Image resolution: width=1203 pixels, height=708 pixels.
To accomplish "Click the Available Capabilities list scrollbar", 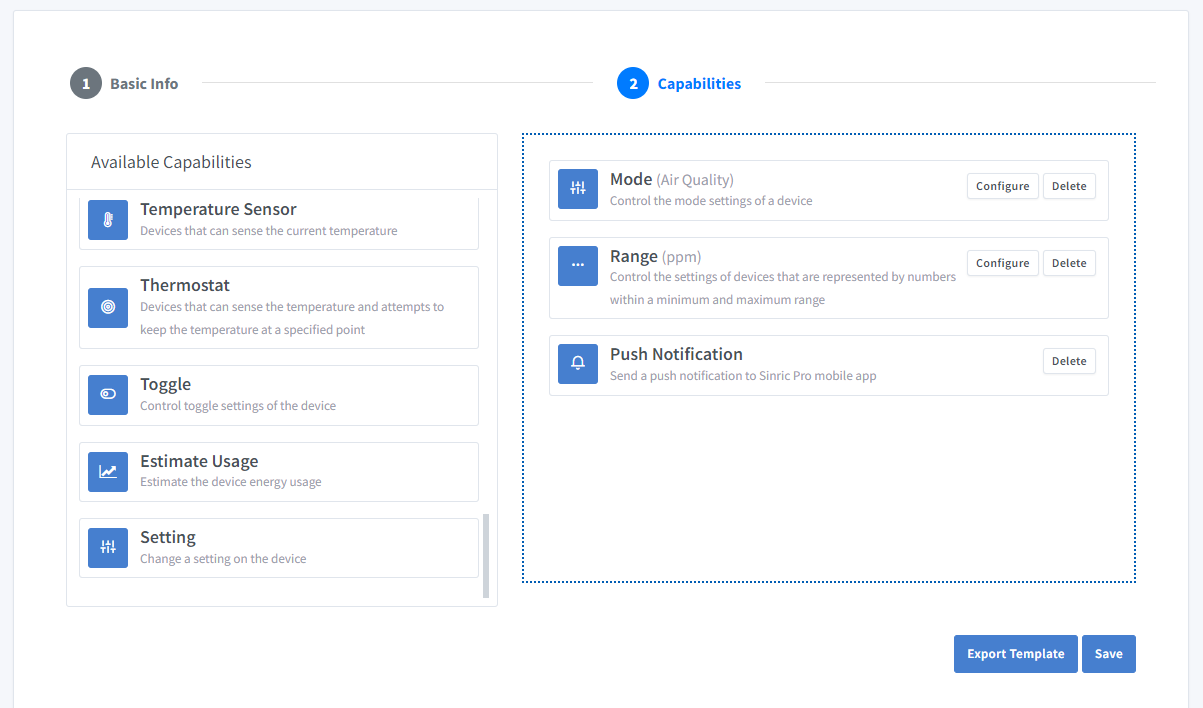I will pyautogui.click(x=486, y=555).
